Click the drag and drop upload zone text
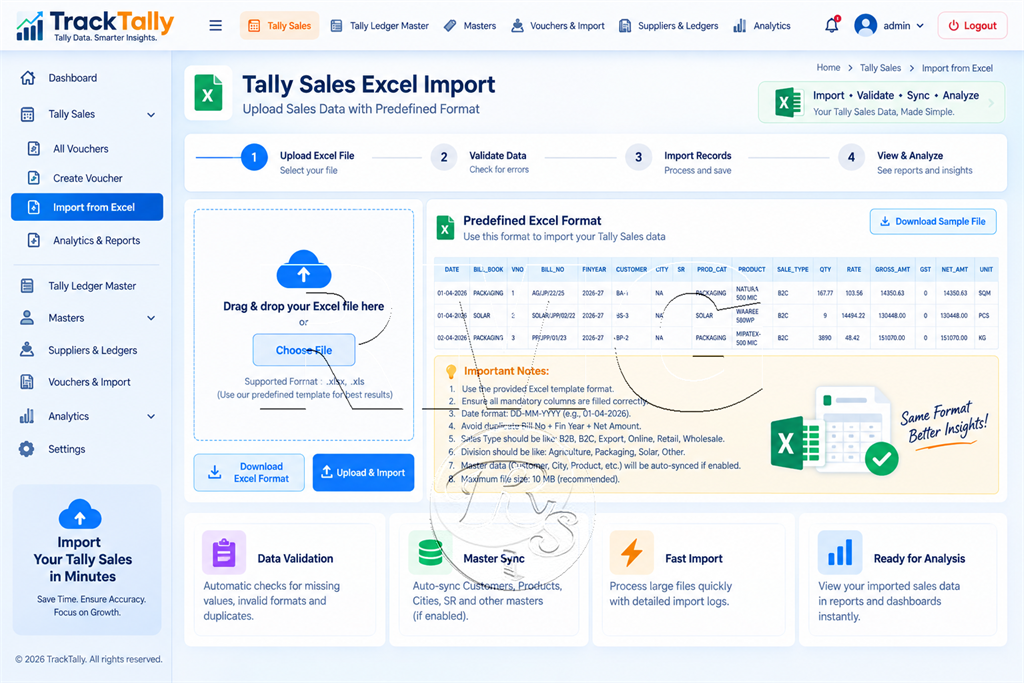 304,306
